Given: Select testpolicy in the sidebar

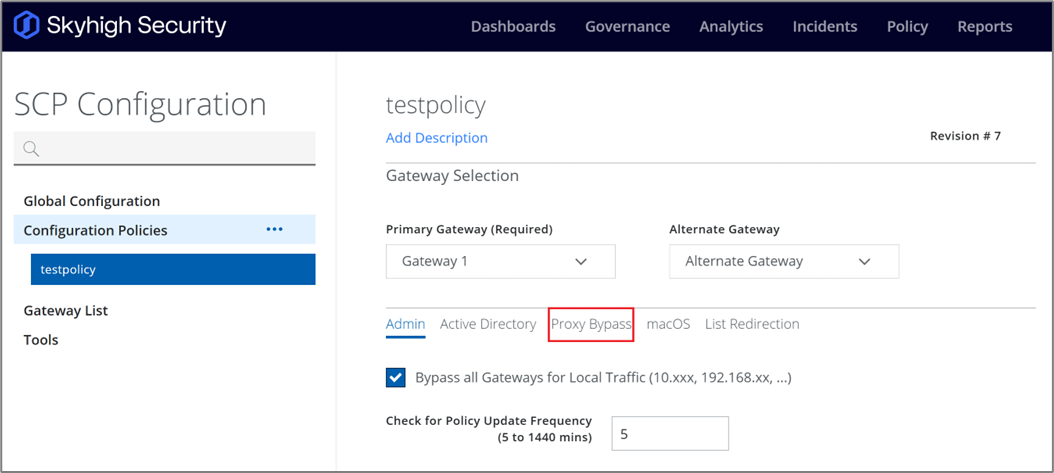Looking at the screenshot, I should pos(173,269).
